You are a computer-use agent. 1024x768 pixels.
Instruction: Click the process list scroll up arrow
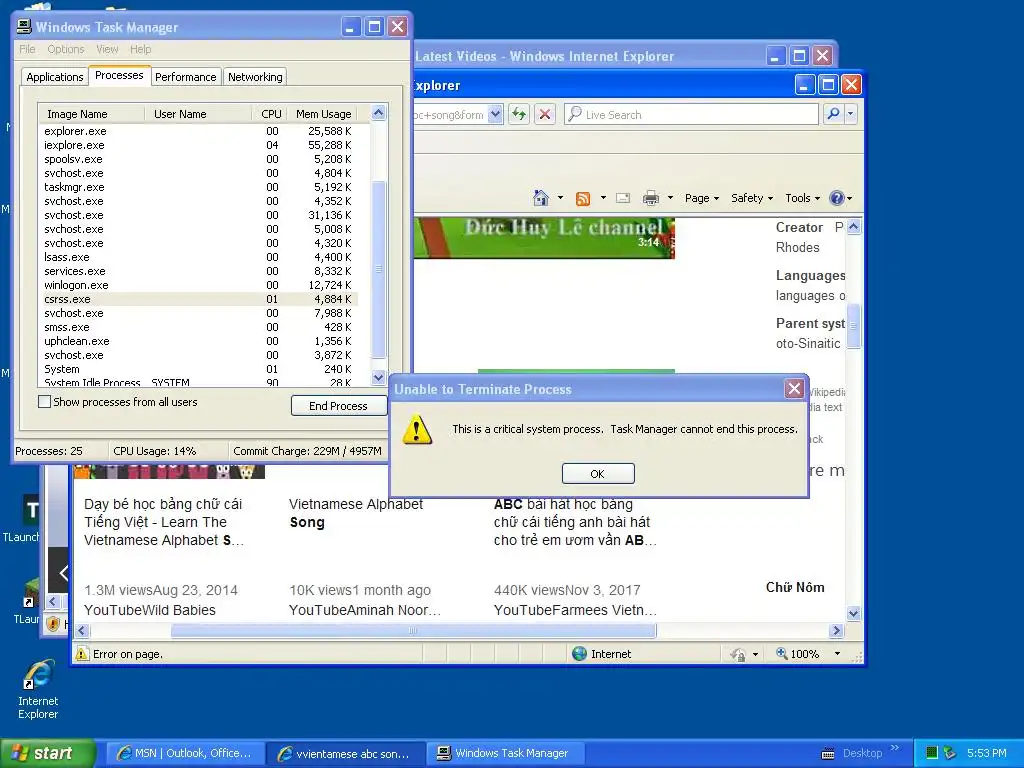[378, 113]
